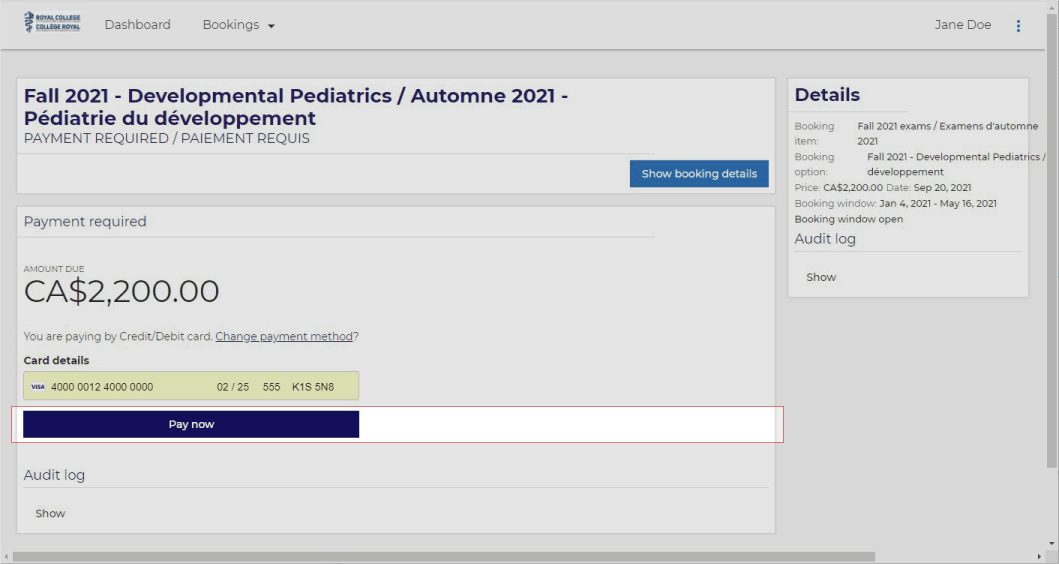Click the horizontal scrollbar left arrow

[x=6, y=557]
